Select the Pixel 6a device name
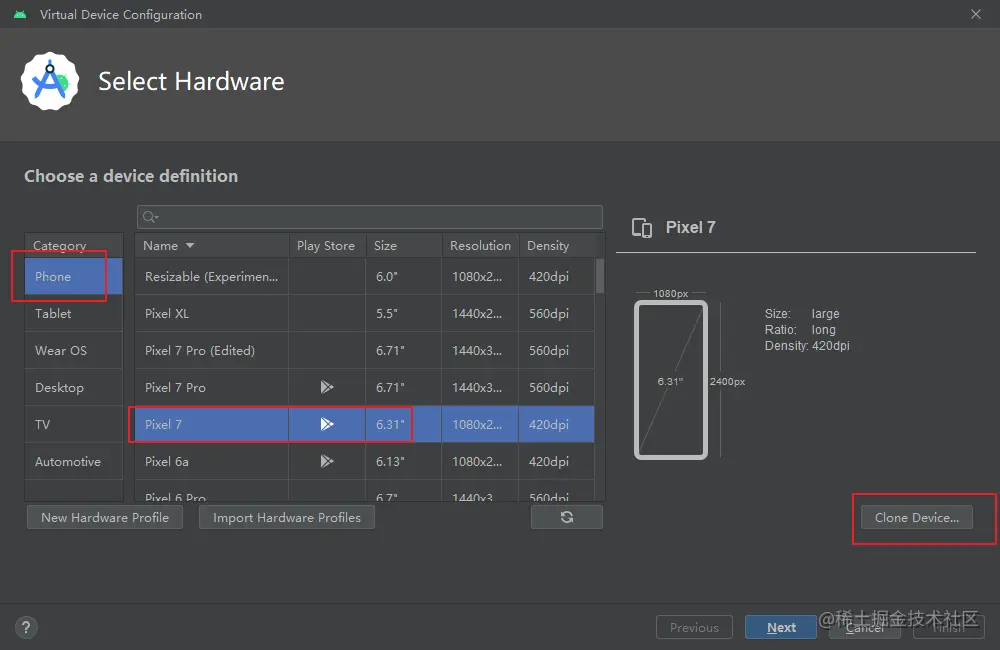Screen dimensions: 1000x650 (x=166, y=461)
